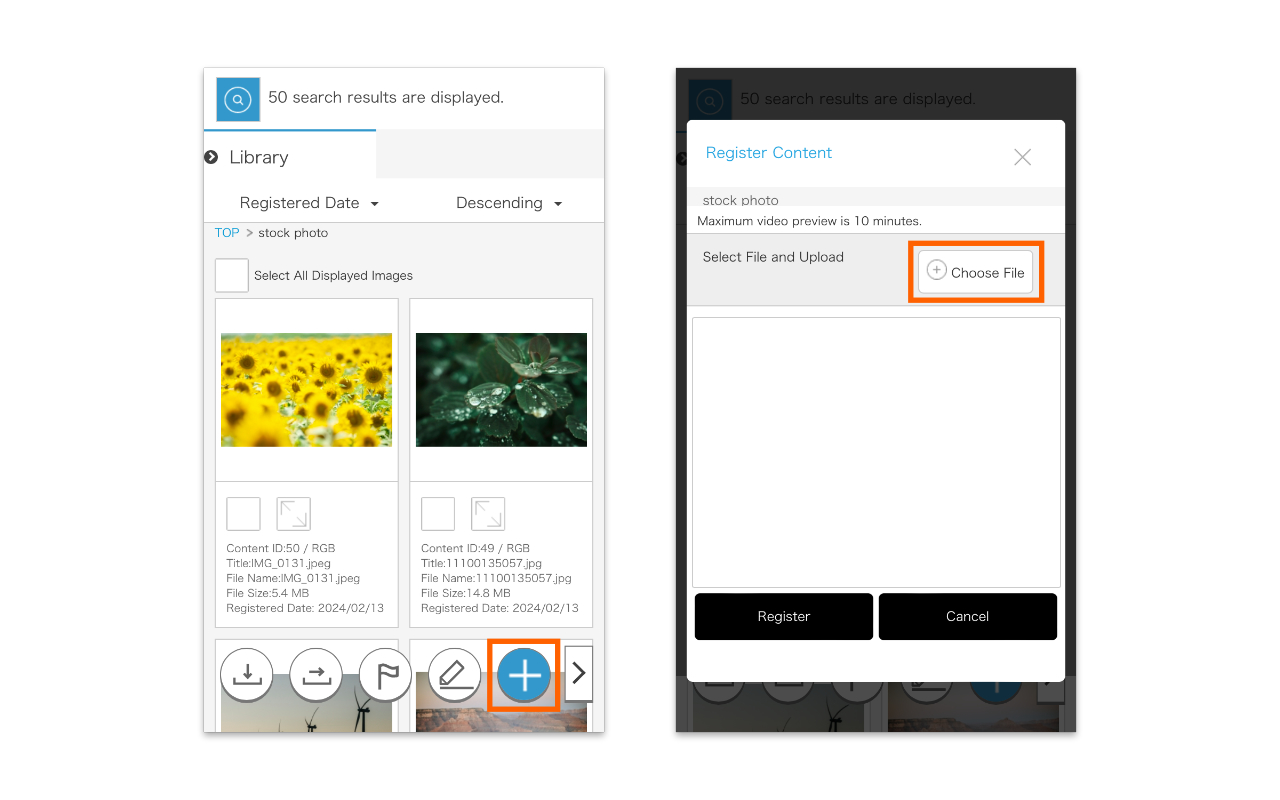Tick the checkbox for 11100135057.jpg

tap(438, 514)
